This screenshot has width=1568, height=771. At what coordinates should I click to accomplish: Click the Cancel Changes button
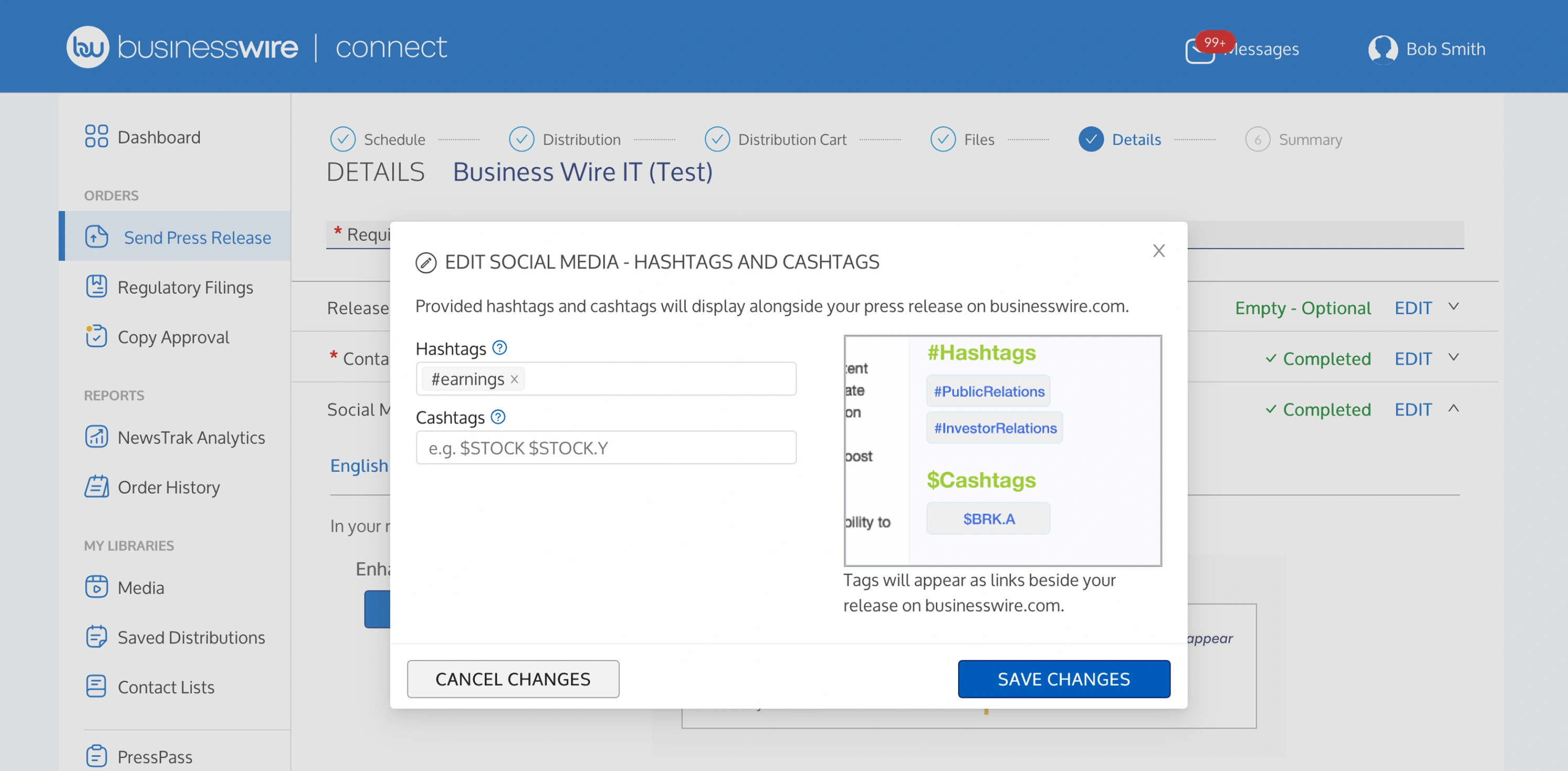coord(512,679)
